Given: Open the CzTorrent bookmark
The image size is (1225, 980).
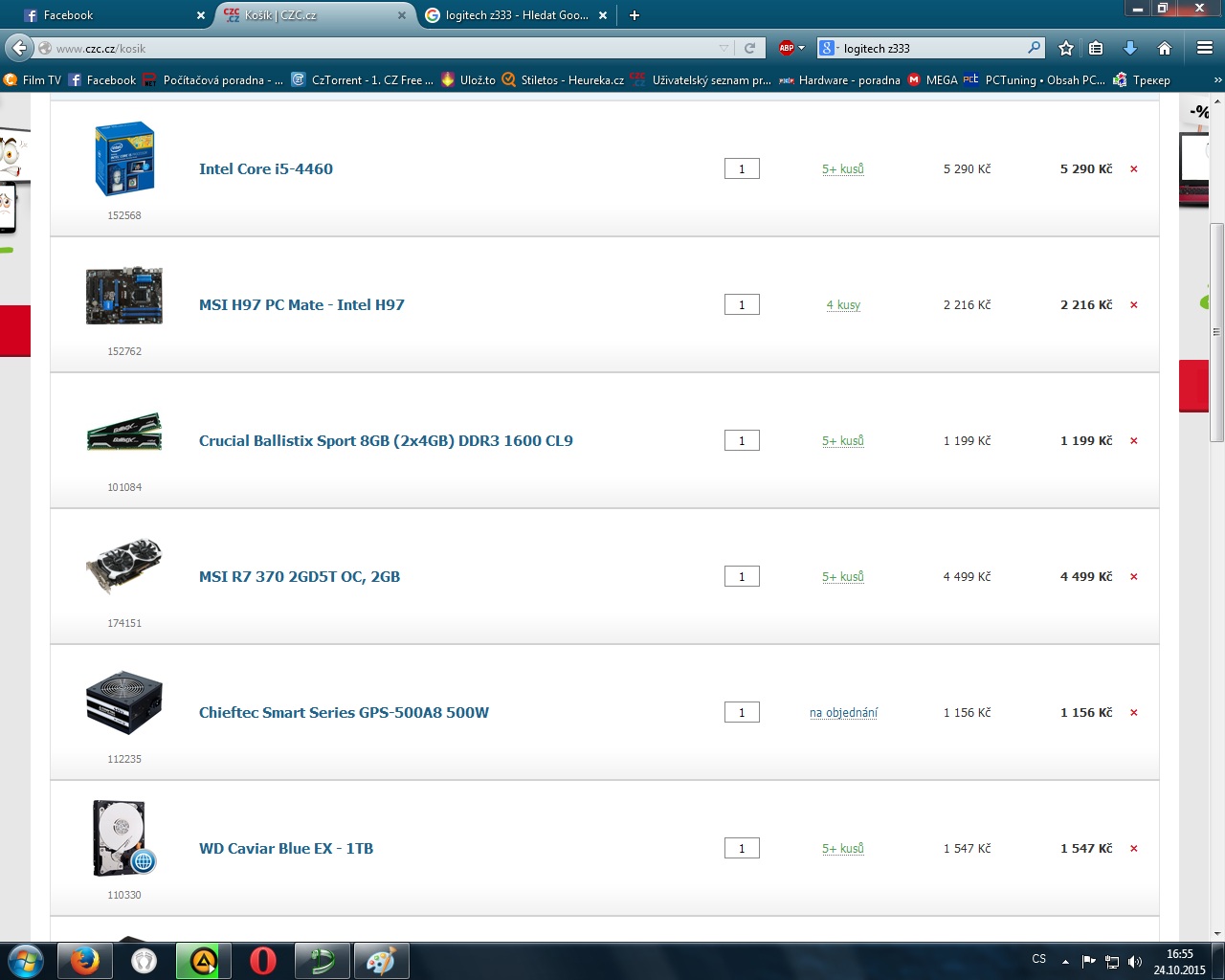Looking at the screenshot, I should click(363, 80).
